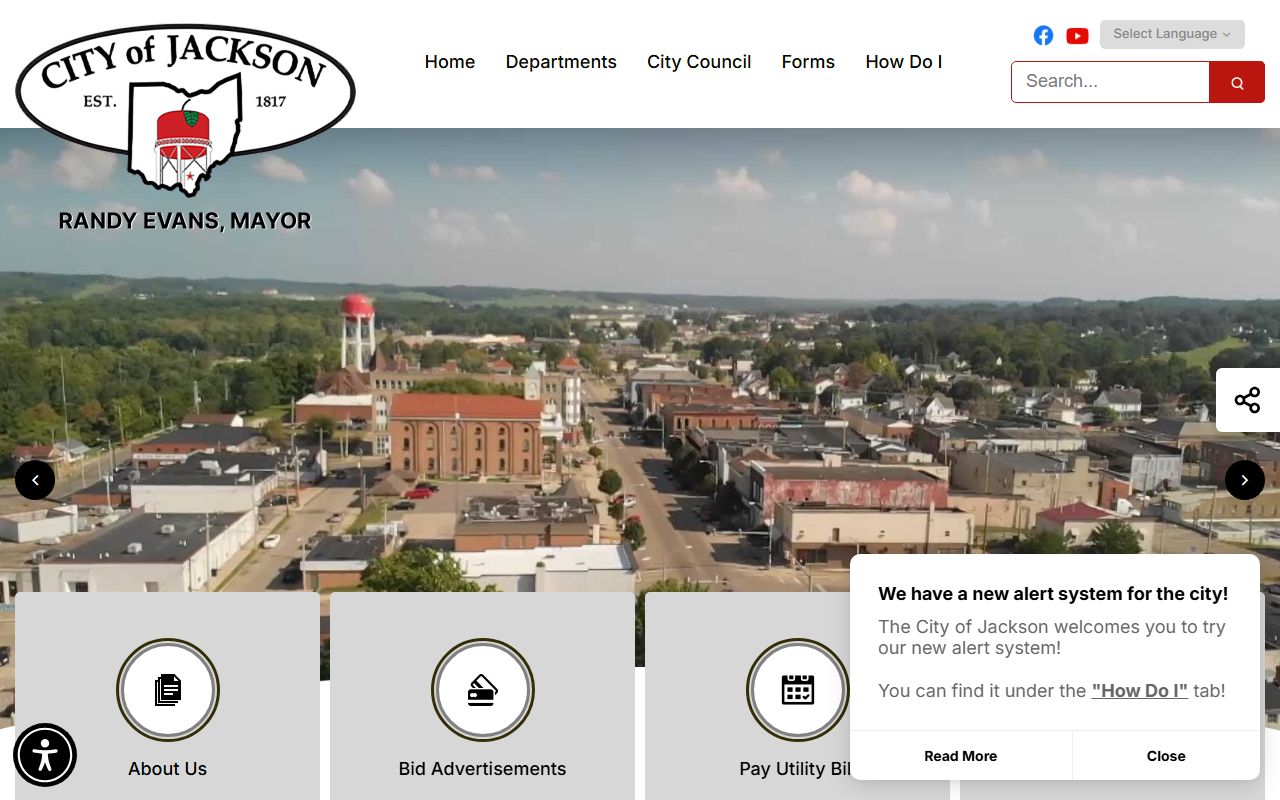Viewport: 1280px width, 800px height.
Task: Follow the "How Do I" link in the alert
Action: [x=1140, y=691]
